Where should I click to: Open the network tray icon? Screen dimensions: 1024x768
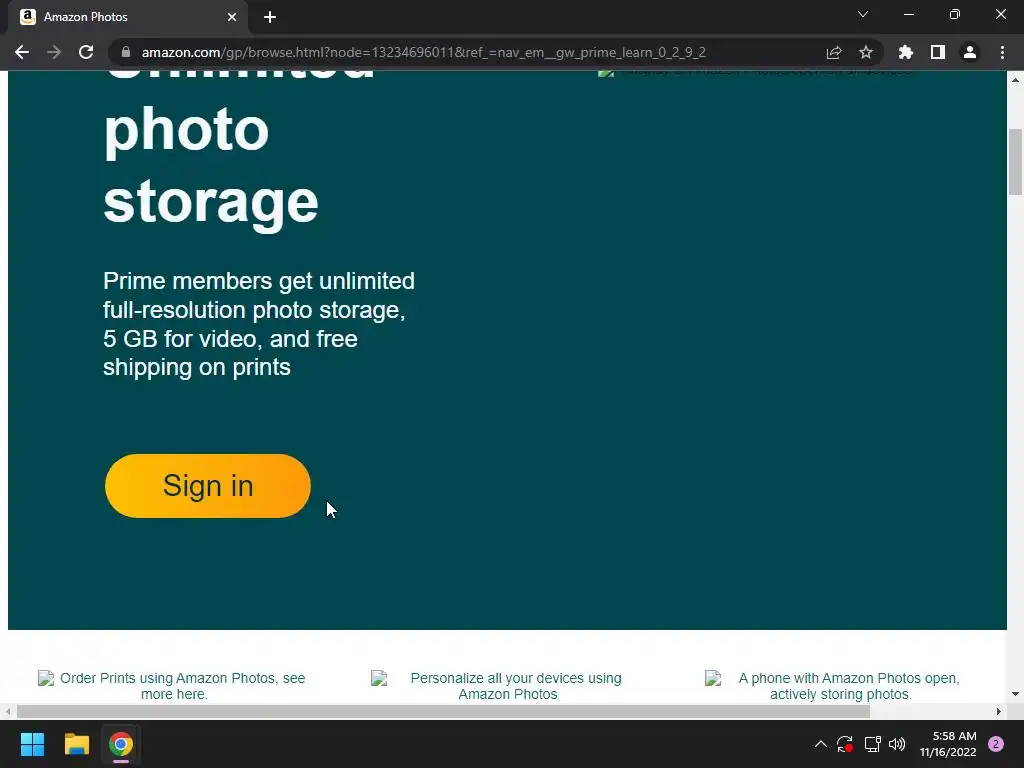click(x=872, y=744)
